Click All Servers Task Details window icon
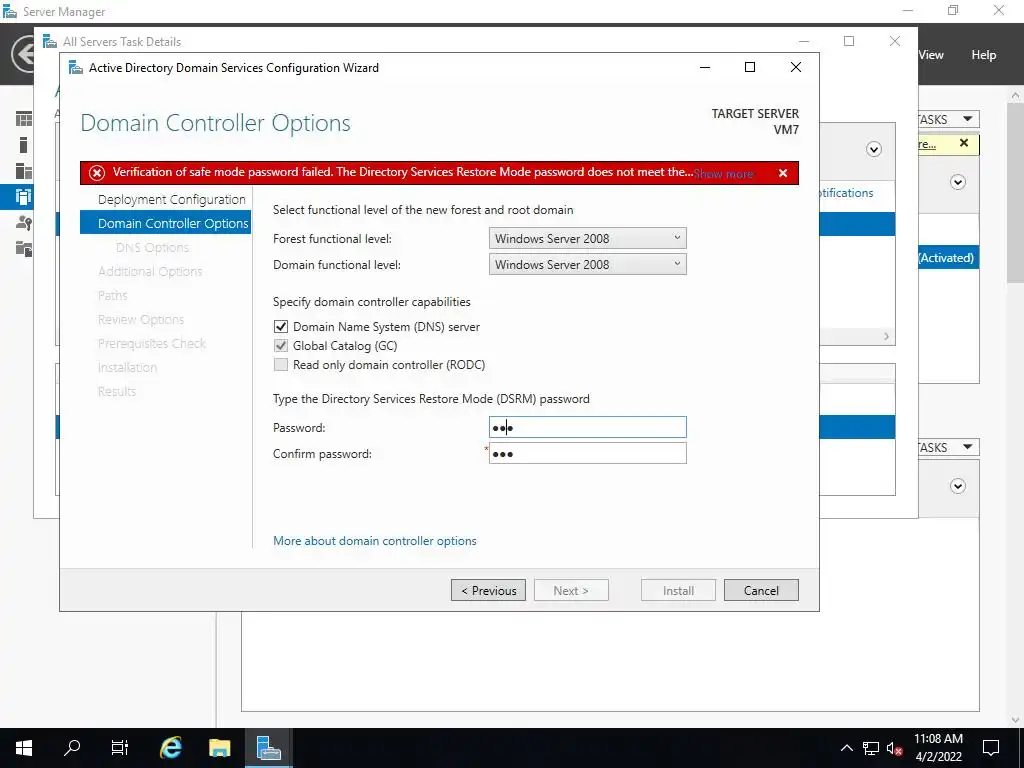The height and width of the screenshot is (768, 1024). click(50, 42)
